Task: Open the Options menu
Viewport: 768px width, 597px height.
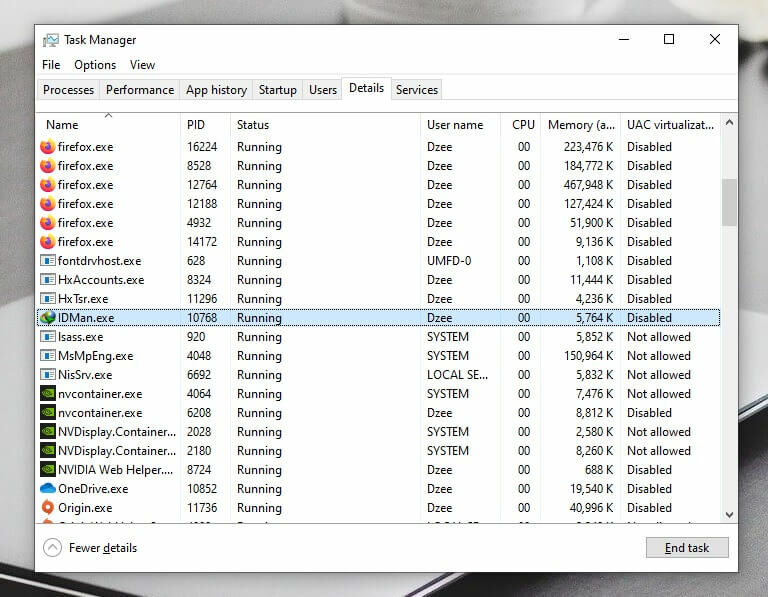Action: click(95, 65)
